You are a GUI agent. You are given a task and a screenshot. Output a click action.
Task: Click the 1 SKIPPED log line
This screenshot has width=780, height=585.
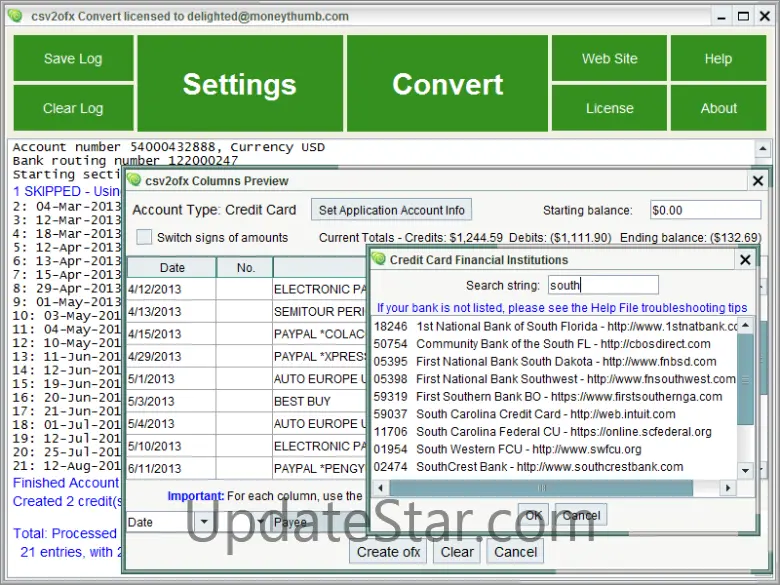tap(67, 192)
